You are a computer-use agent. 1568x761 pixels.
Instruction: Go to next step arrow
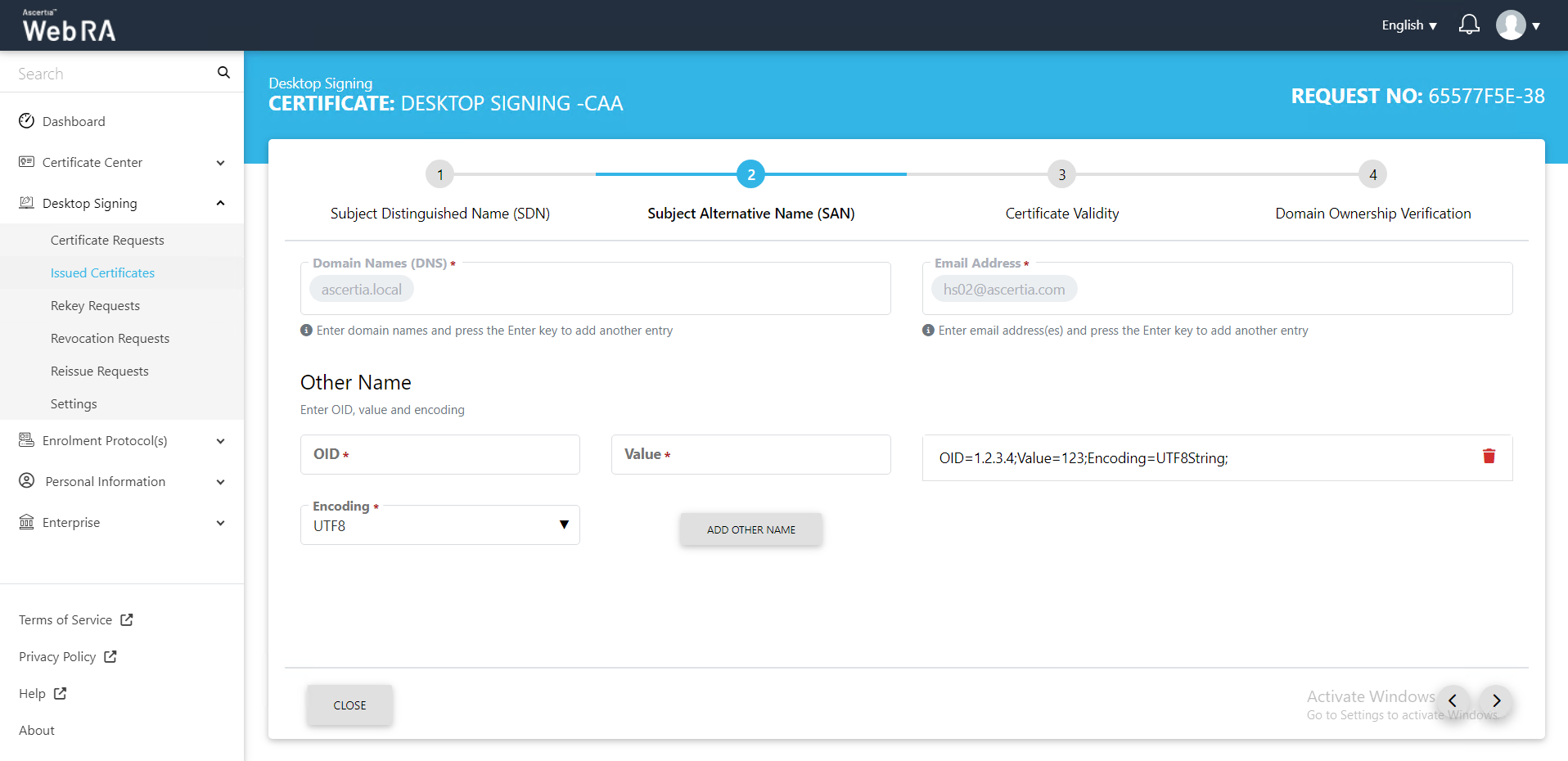tap(1496, 700)
